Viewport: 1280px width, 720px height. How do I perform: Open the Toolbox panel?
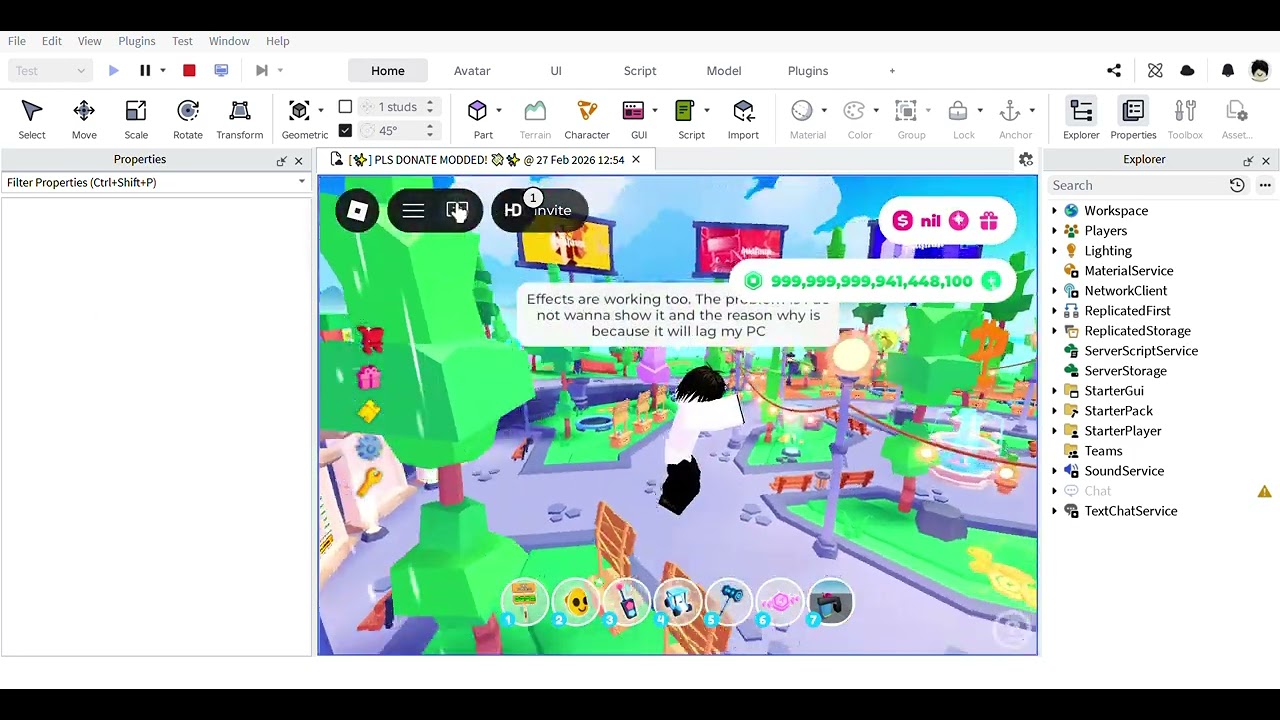1185,119
